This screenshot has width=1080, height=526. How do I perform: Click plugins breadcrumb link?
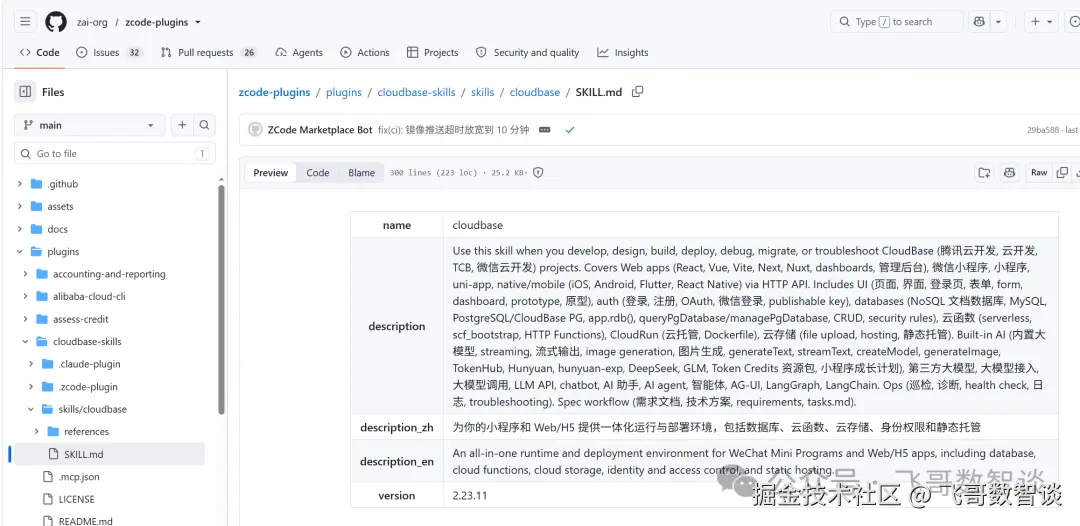pyautogui.click(x=344, y=92)
